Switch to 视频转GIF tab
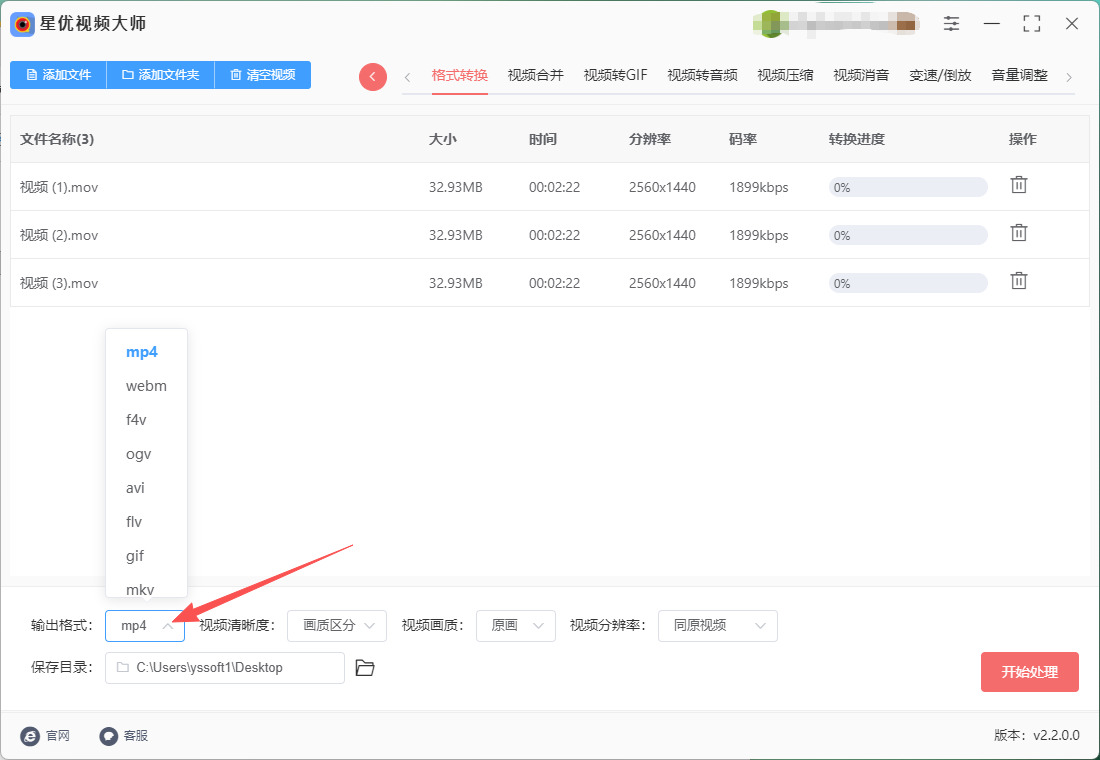The height and width of the screenshot is (760, 1100). pyautogui.click(x=615, y=75)
